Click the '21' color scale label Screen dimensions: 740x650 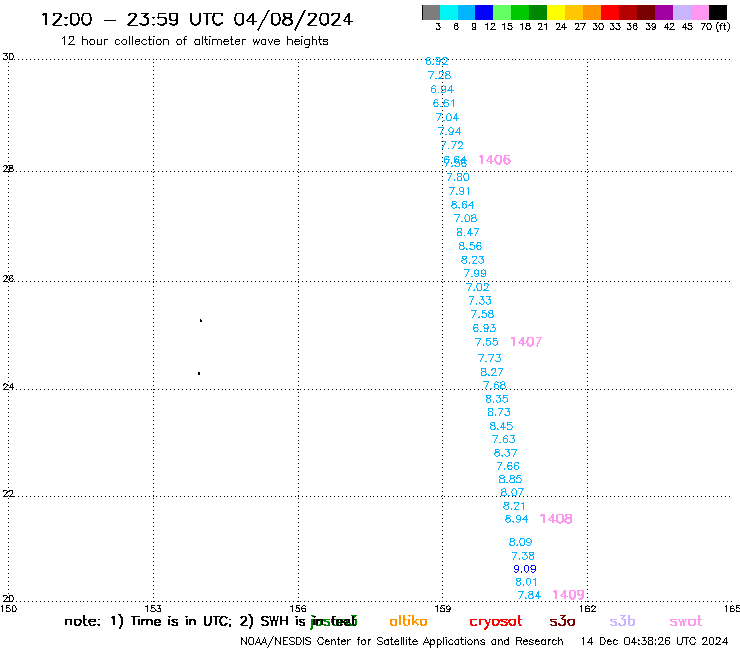tap(543, 27)
